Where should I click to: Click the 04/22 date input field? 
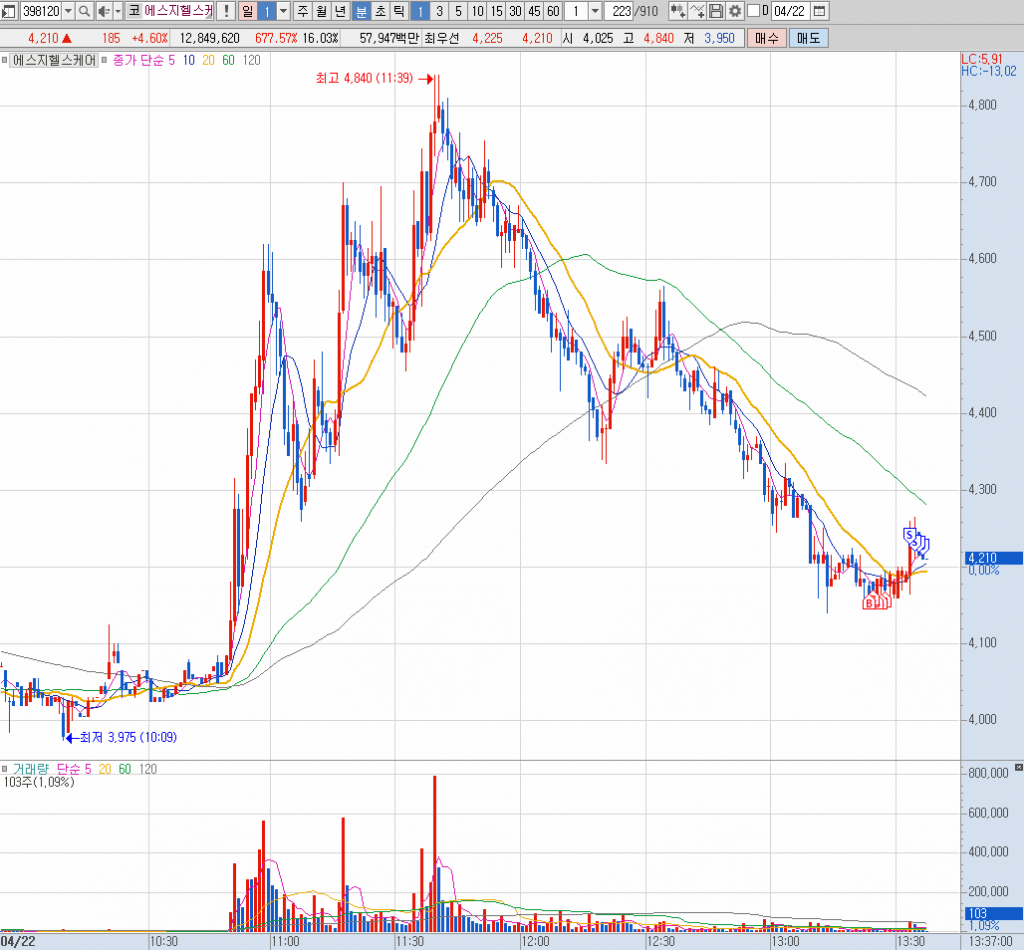point(789,11)
